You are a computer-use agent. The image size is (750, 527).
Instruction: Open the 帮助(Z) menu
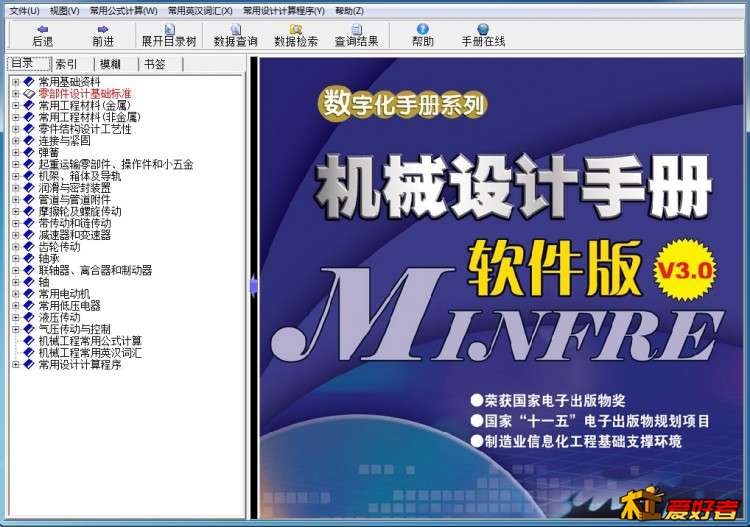[349, 11]
